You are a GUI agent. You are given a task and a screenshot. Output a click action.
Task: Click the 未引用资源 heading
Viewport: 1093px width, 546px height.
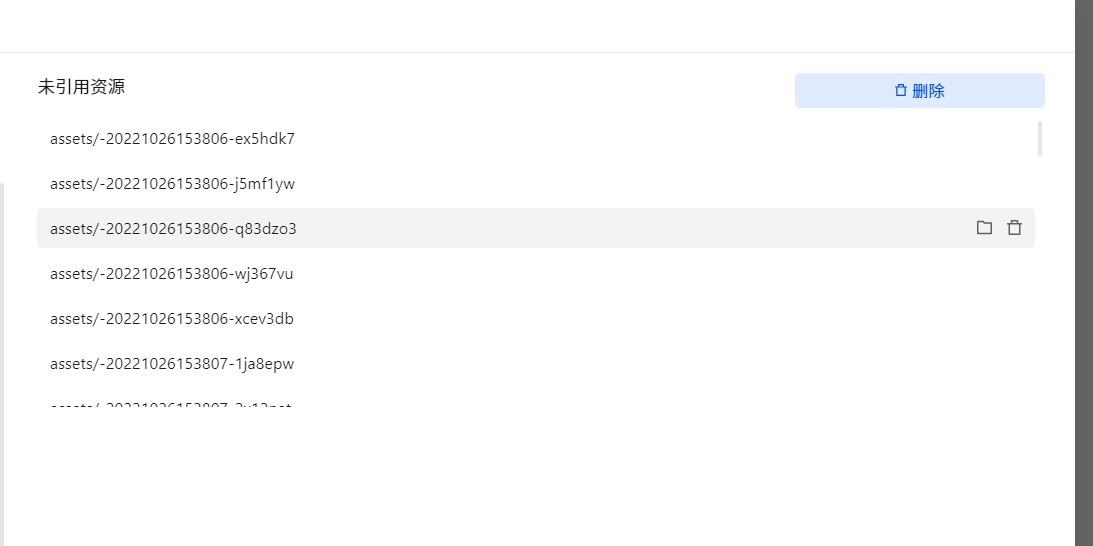tap(81, 87)
